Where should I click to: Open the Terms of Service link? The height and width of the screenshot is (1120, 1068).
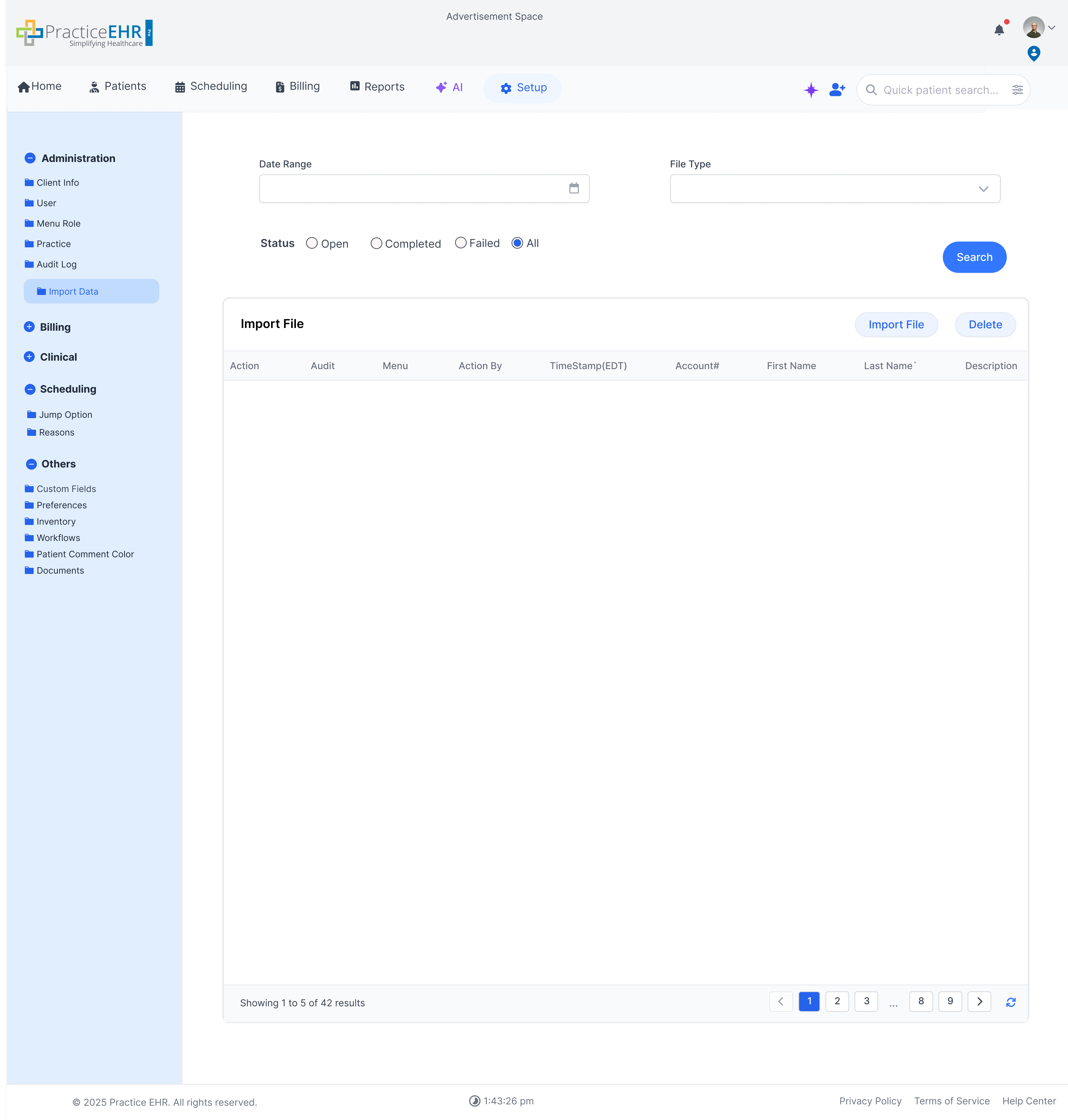[952, 1101]
